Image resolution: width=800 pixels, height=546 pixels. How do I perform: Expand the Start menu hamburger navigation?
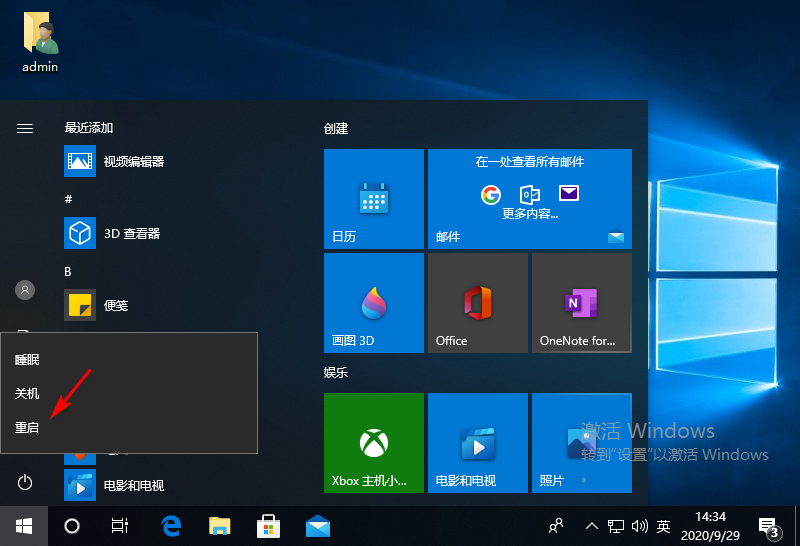25,128
